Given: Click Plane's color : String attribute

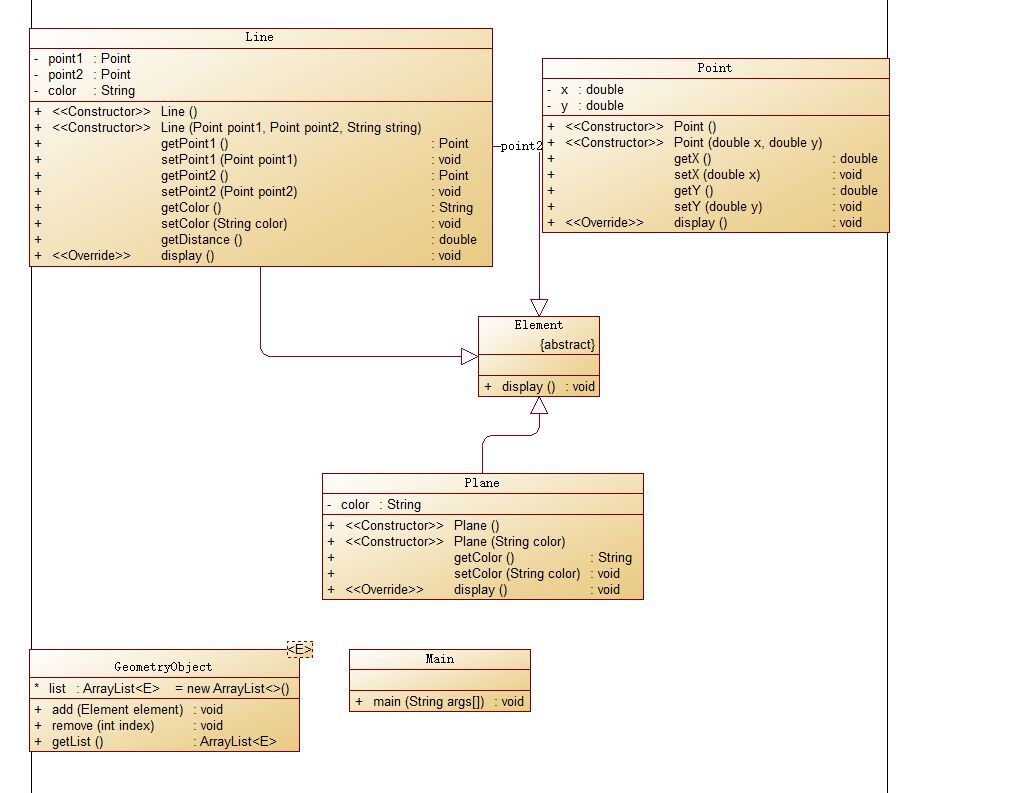Looking at the screenshot, I should click(374, 504).
